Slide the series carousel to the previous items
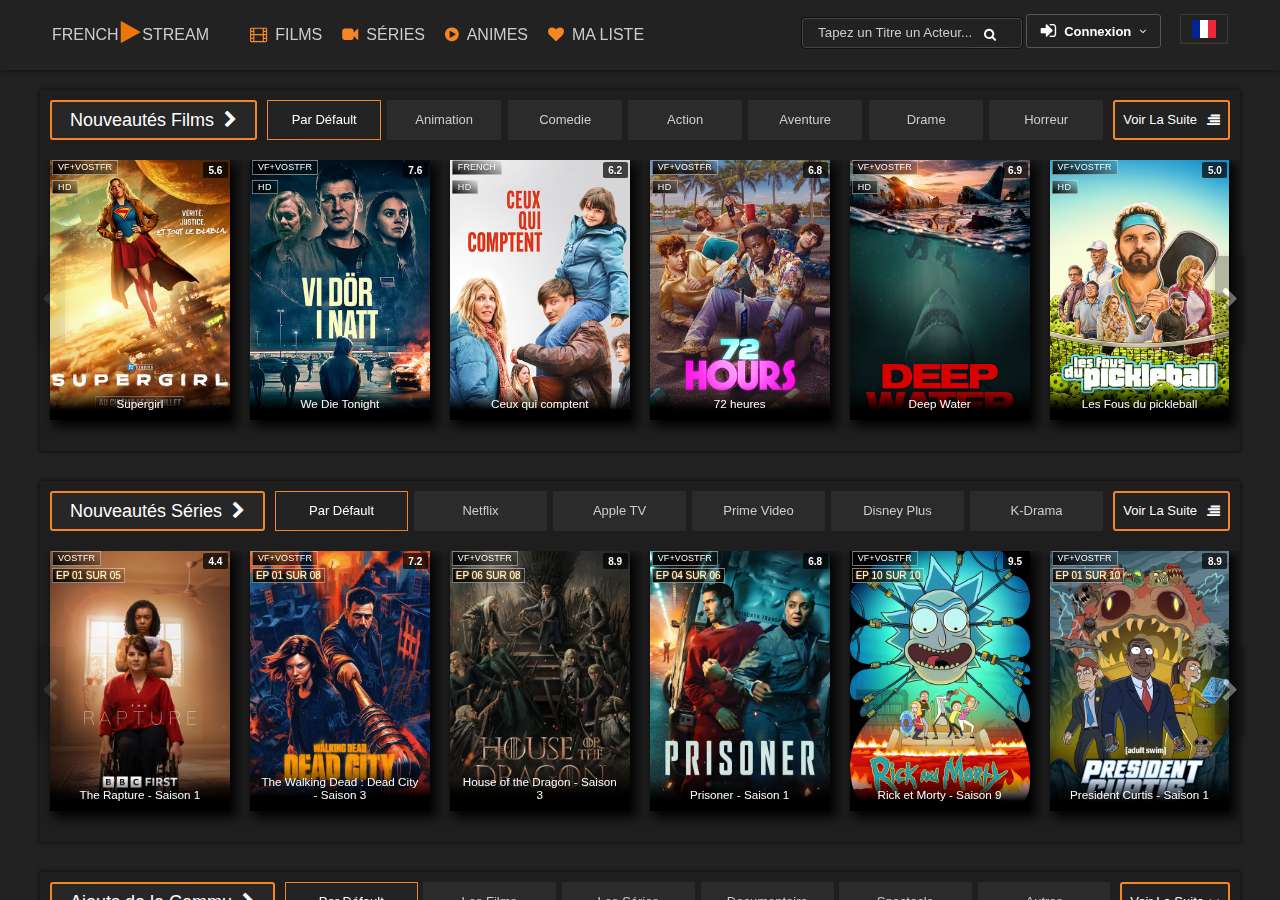Screen dimensions: 1280x900 point(50,689)
